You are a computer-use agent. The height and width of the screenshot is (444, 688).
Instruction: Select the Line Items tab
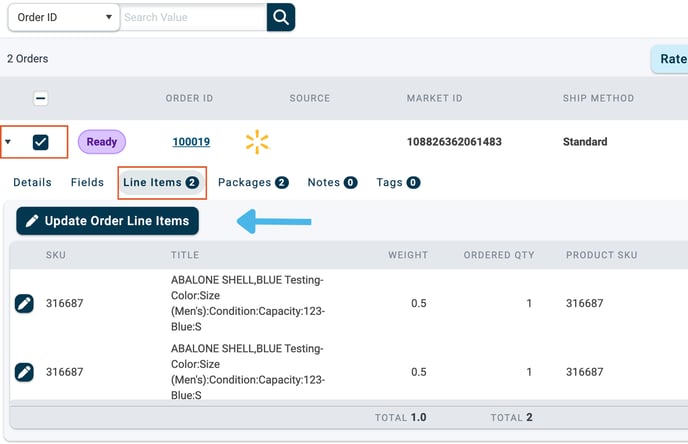click(x=161, y=183)
